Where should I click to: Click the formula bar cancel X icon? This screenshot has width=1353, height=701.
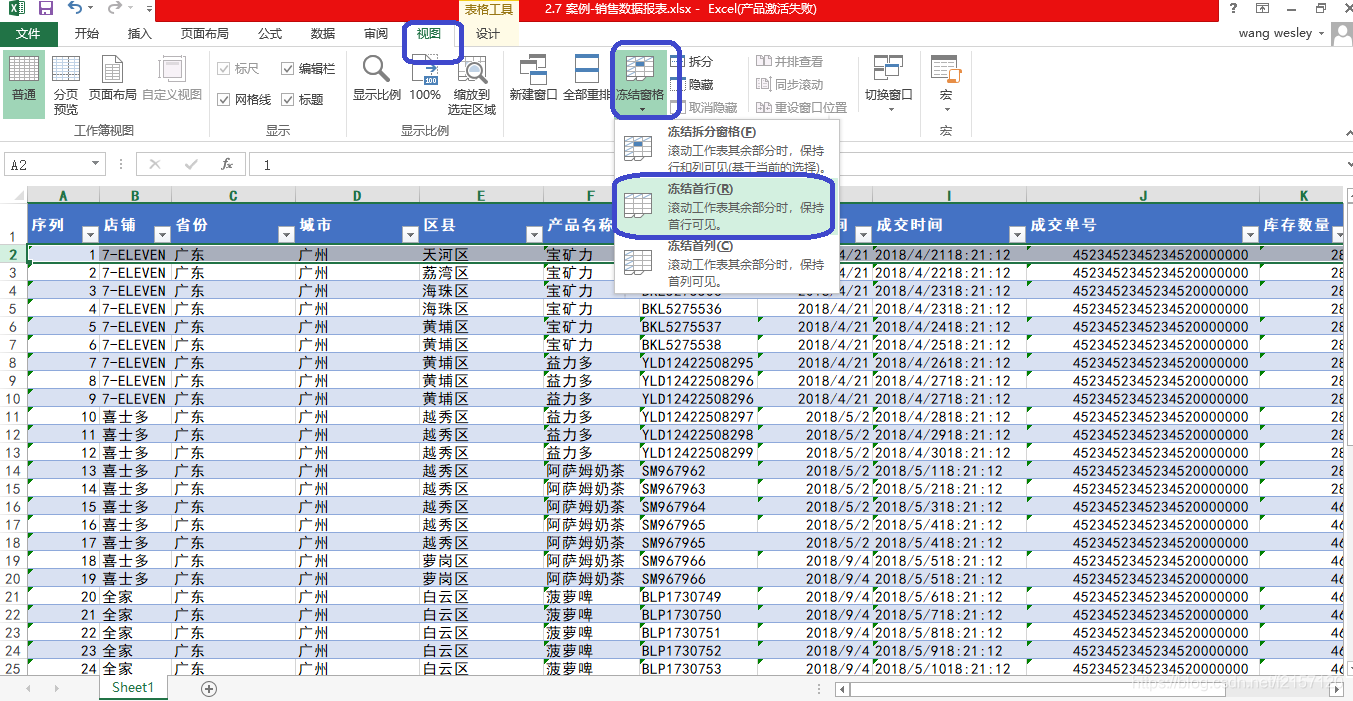(154, 164)
